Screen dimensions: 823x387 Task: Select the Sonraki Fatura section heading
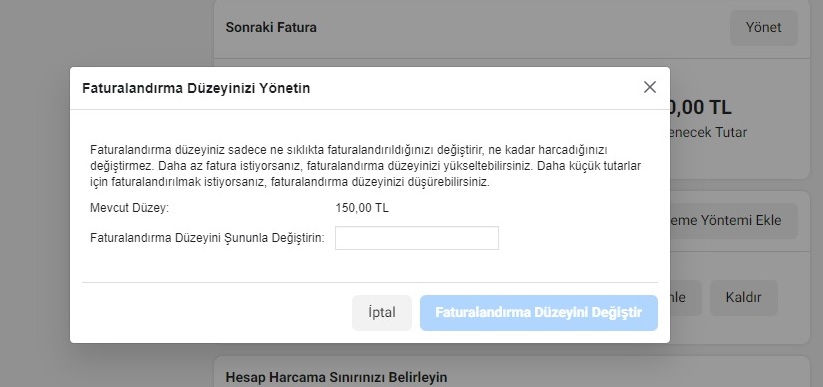click(x=271, y=27)
